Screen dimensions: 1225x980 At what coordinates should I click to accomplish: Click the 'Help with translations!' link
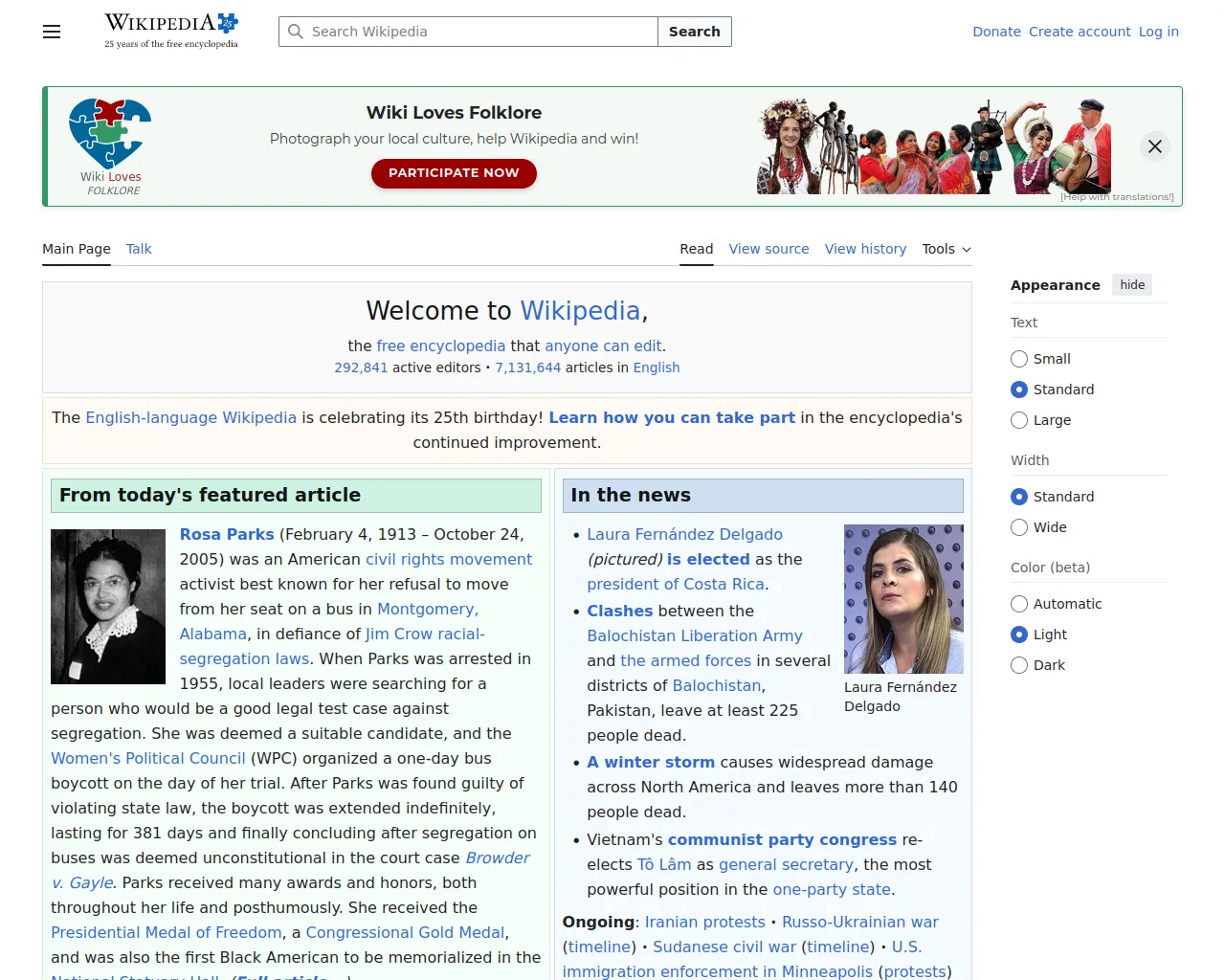pyautogui.click(x=1117, y=197)
